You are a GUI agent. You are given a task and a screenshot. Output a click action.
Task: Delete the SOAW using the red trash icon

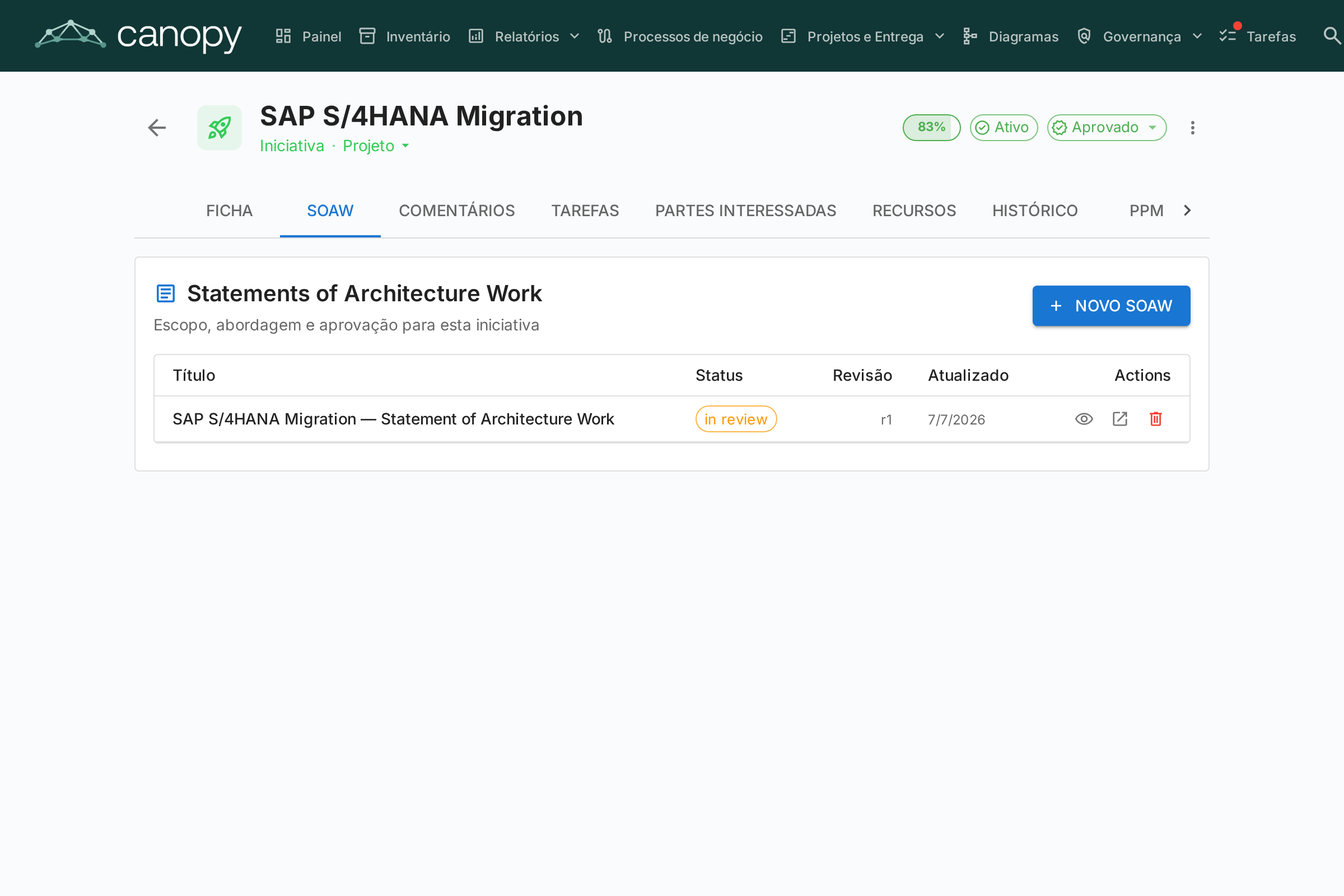click(x=1155, y=419)
